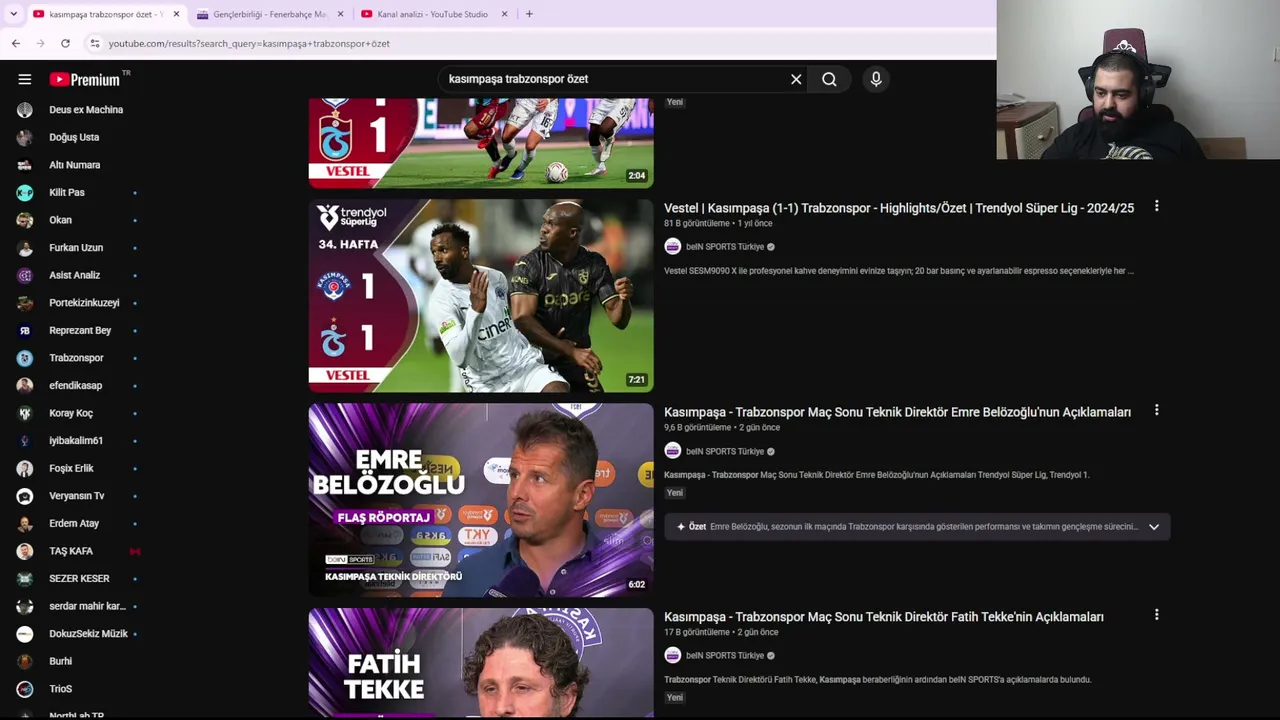Open Portekizinkuzeyi subscription in sidebar

point(84,303)
